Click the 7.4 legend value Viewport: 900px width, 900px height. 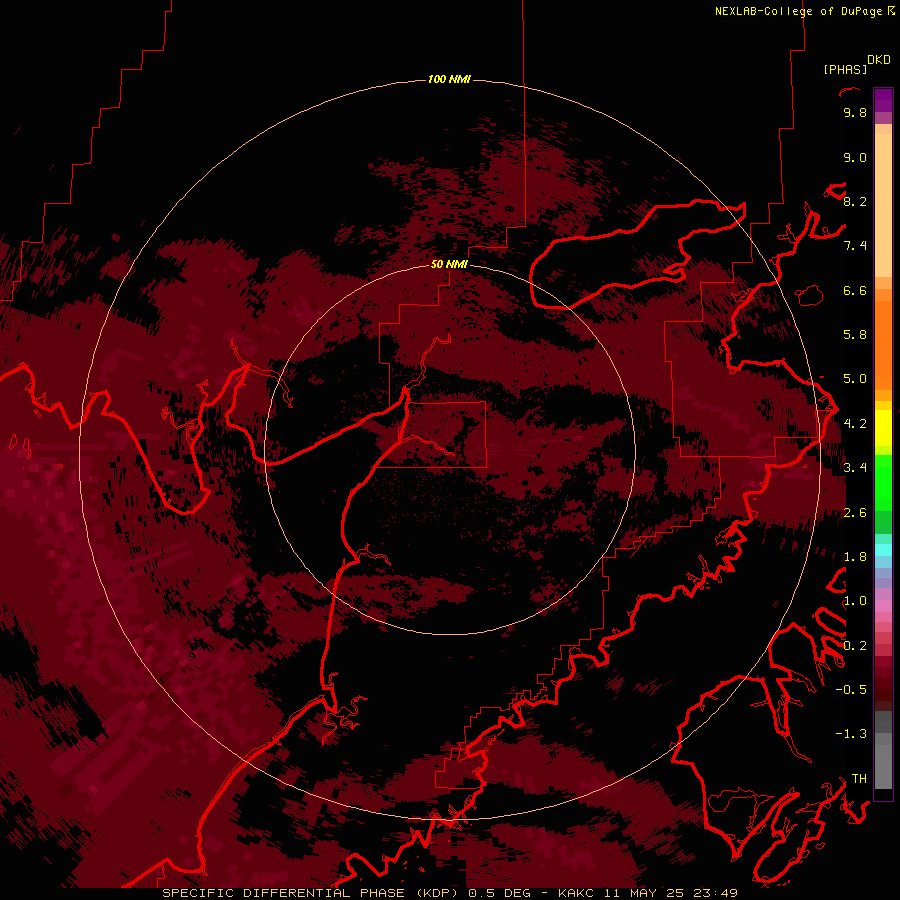(855, 246)
